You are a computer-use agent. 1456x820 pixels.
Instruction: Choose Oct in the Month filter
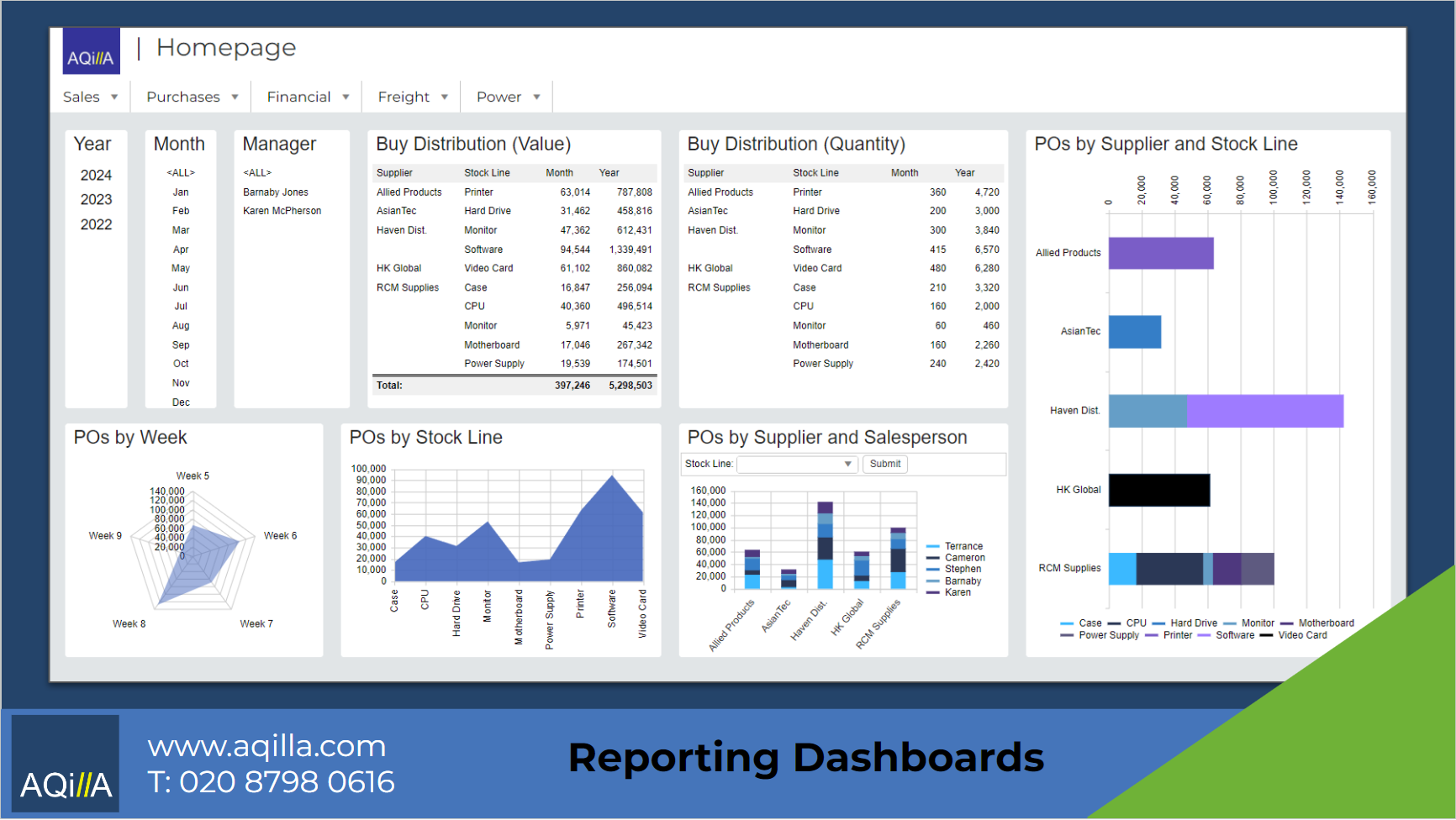(181, 364)
